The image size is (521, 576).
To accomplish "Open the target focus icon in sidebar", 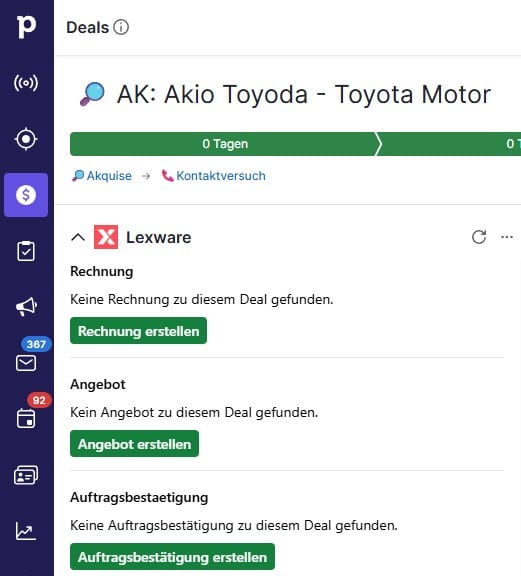I will 26,139.
